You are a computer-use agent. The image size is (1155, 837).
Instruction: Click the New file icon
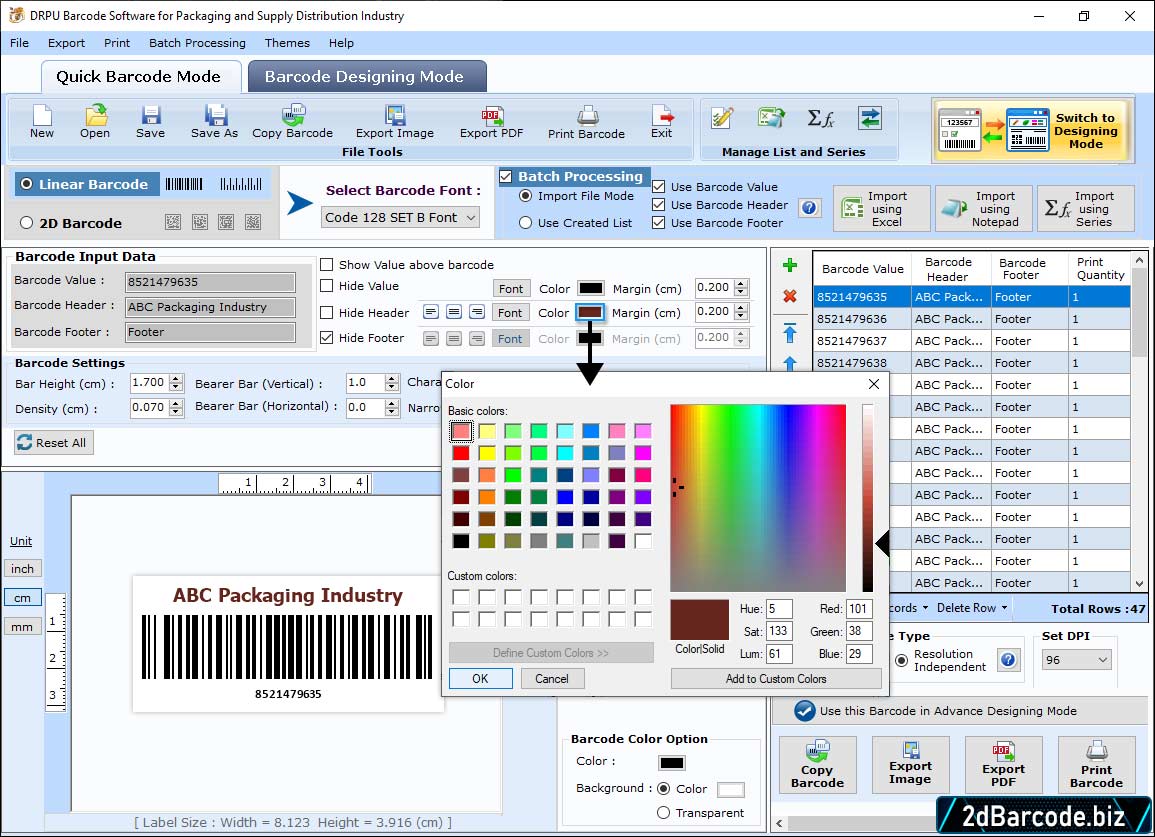42,122
